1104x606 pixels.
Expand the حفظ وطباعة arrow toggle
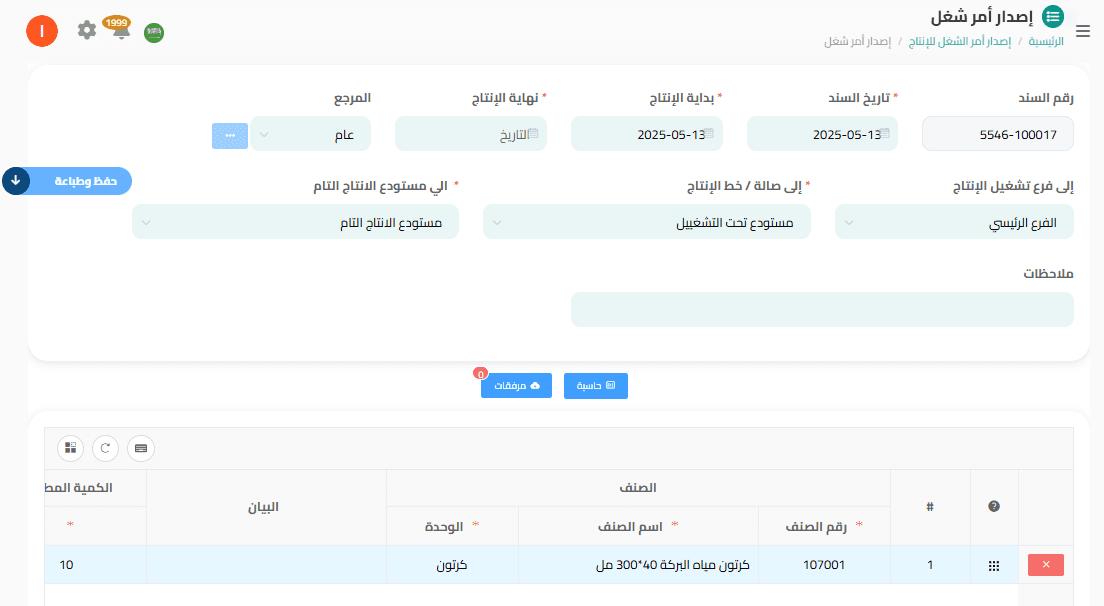(16, 181)
